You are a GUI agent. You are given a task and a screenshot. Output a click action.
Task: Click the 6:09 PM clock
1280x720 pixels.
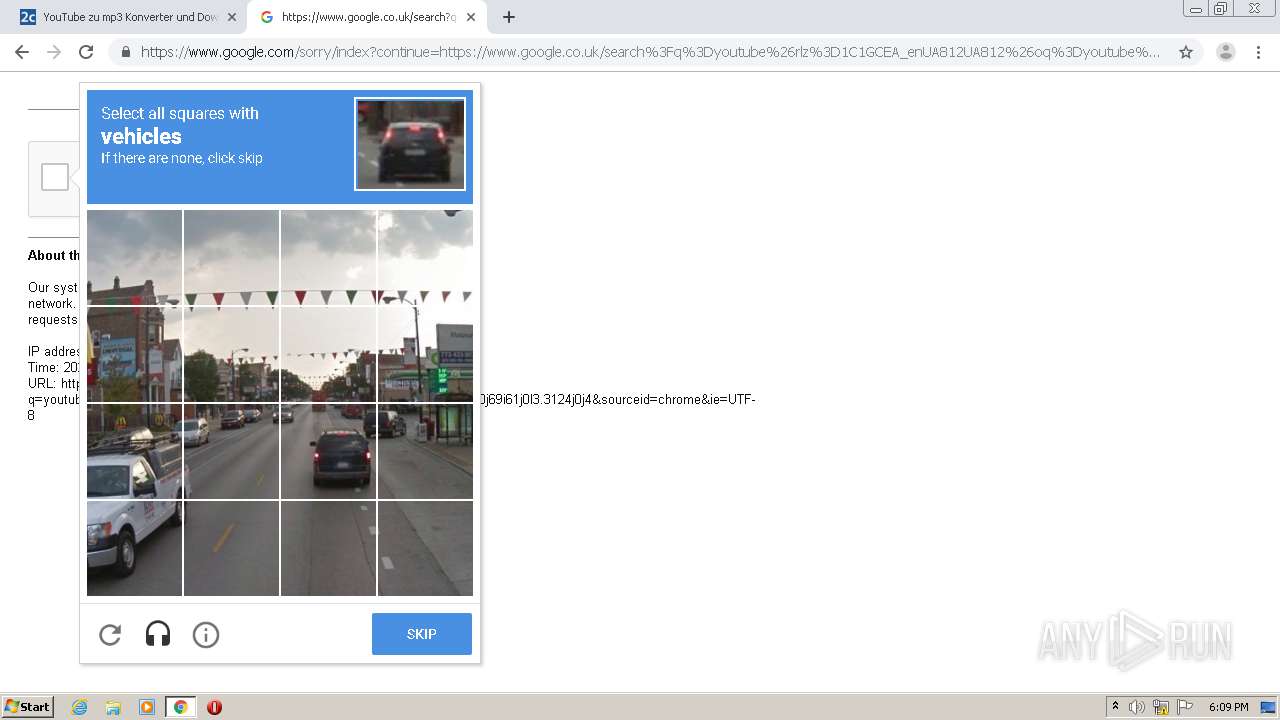click(x=1228, y=707)
